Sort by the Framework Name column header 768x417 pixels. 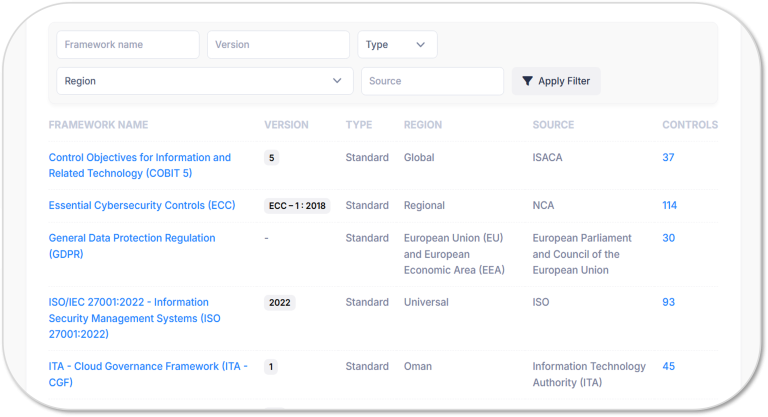[98, 125]
